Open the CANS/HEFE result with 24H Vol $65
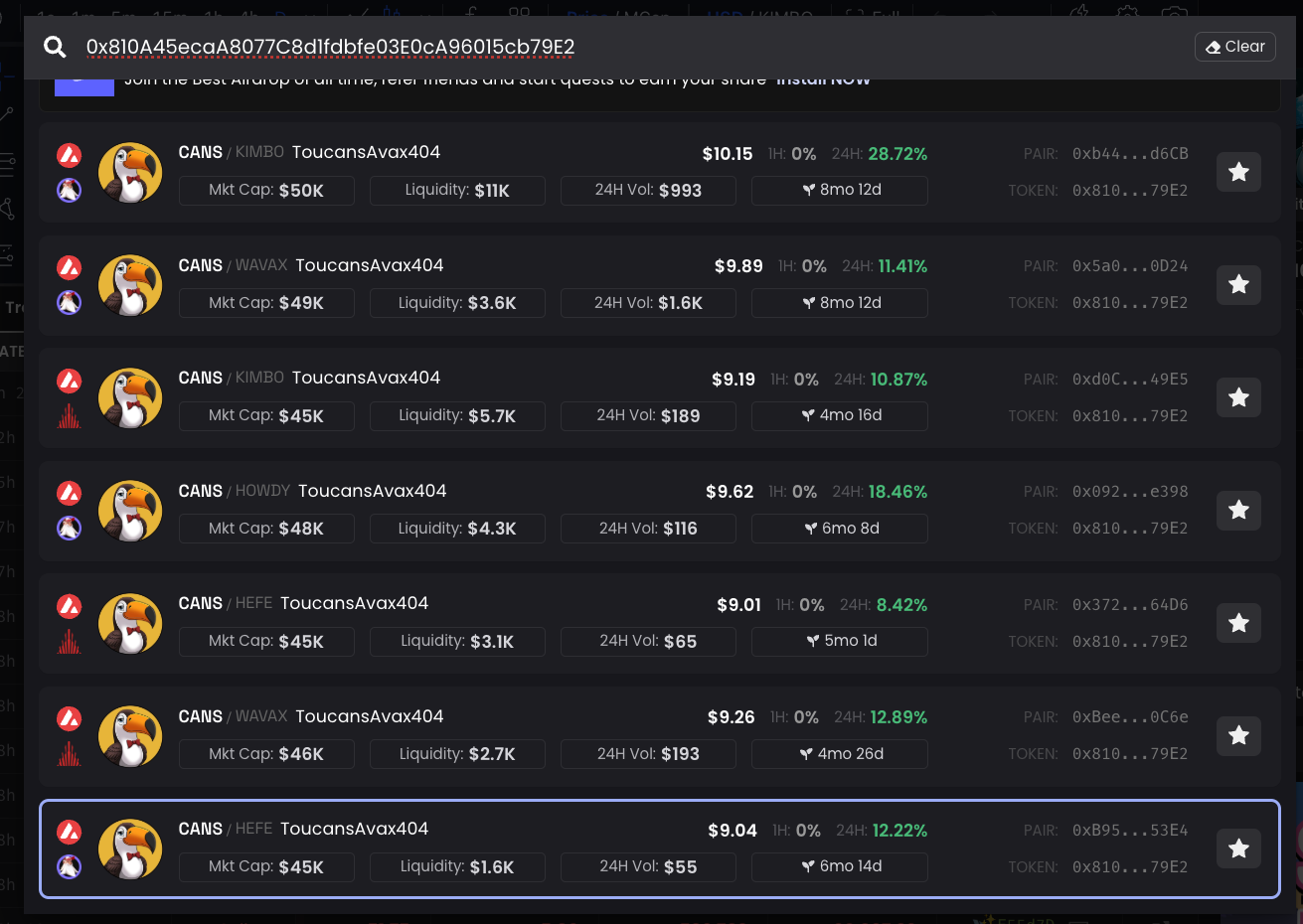This screenshot has height=924, width=1303. click(596, 604)
